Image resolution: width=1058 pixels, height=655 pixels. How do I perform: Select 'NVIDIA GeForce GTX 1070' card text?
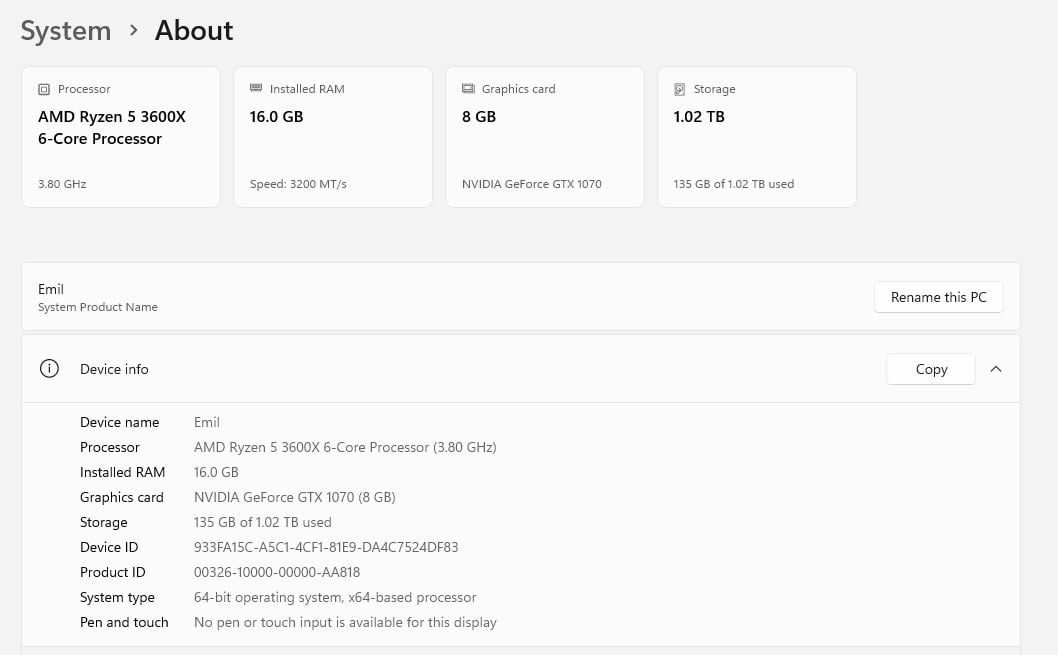532,183
